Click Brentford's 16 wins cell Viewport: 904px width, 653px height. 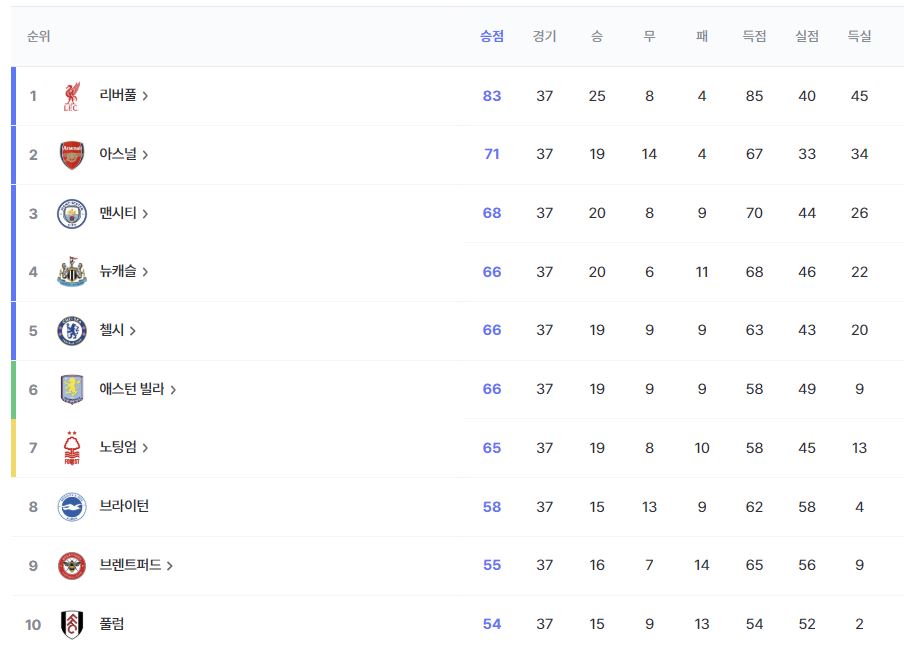click(597, 565)
